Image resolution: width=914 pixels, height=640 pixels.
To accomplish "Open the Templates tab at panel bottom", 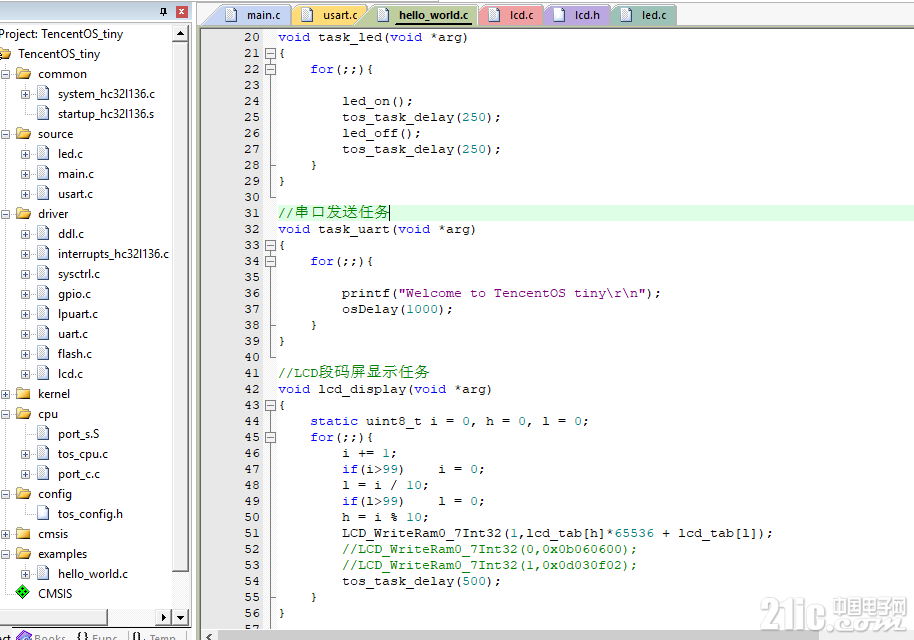I will click(x=154, y=636).
